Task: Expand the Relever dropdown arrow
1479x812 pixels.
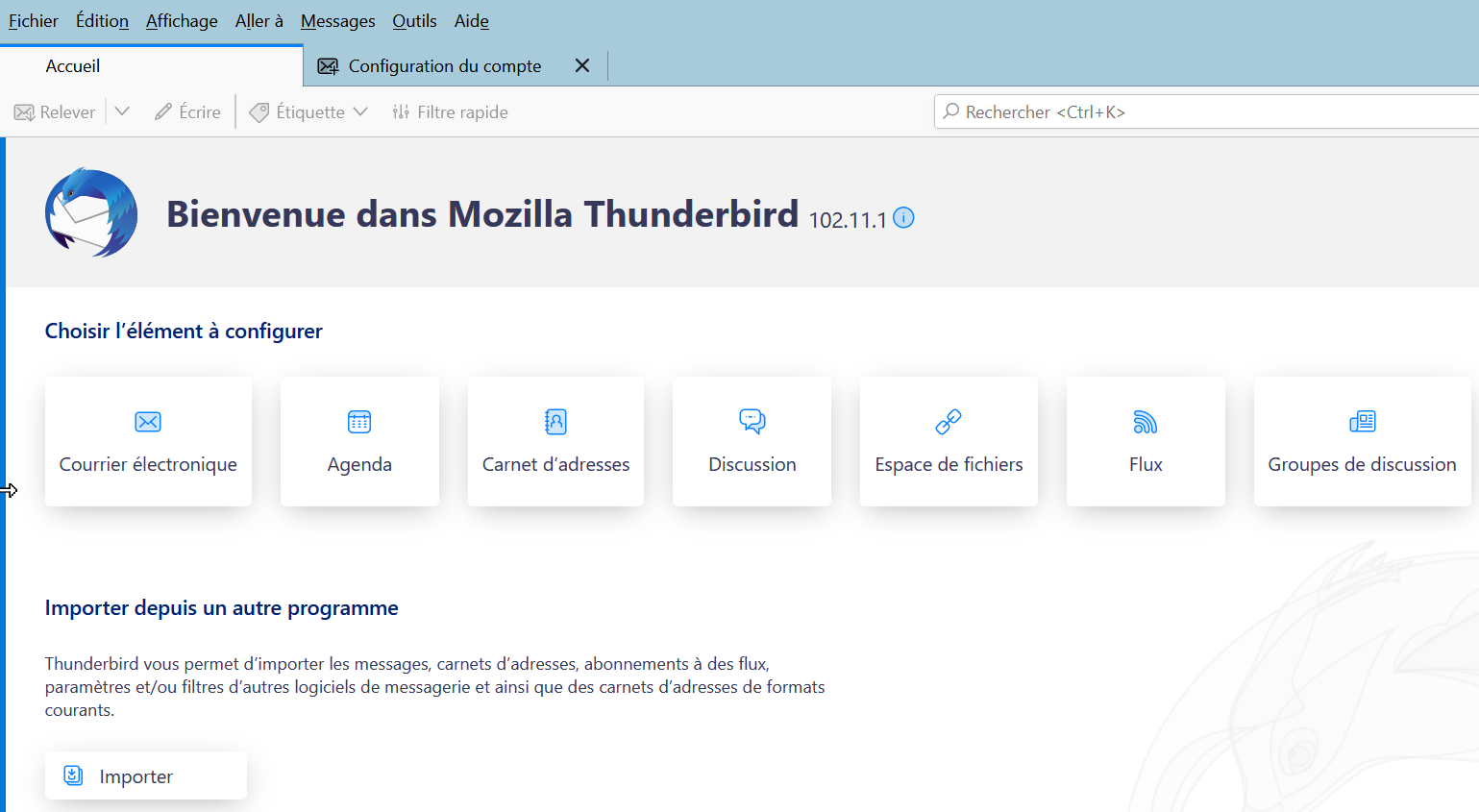Action: [x=122, y=111]
